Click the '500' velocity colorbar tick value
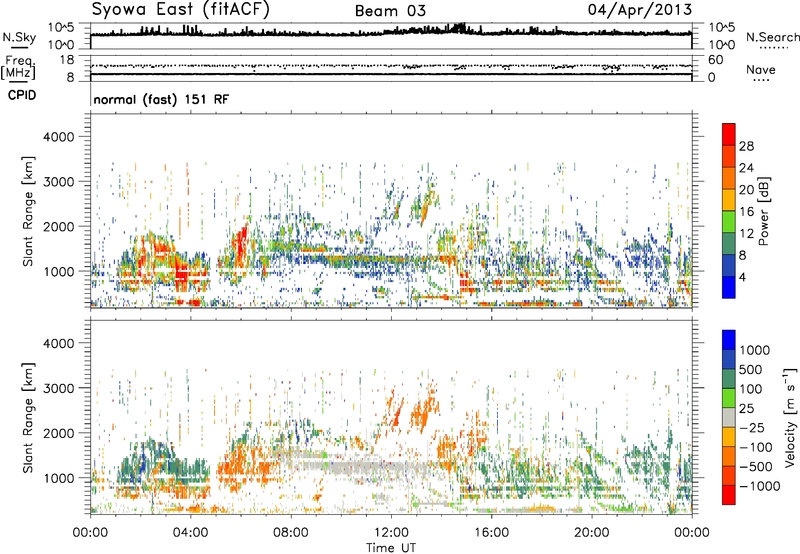 [753, 370]
